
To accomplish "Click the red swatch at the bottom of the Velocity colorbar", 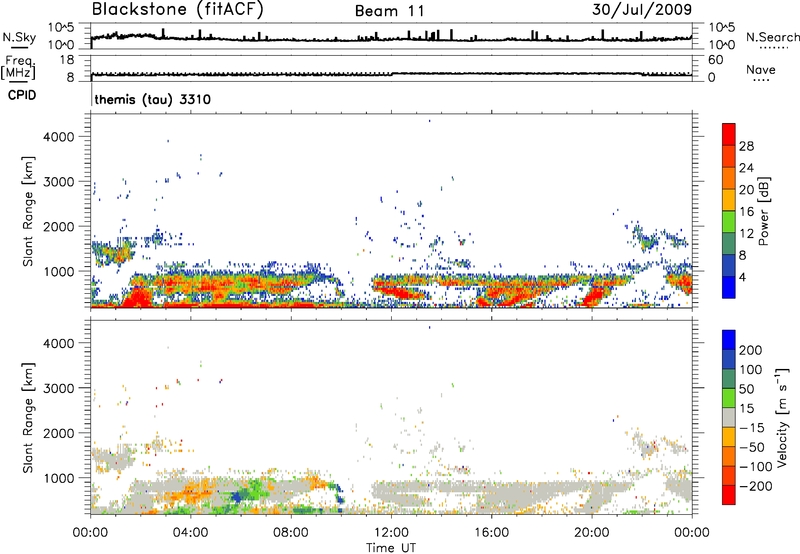I will [729, 495].
